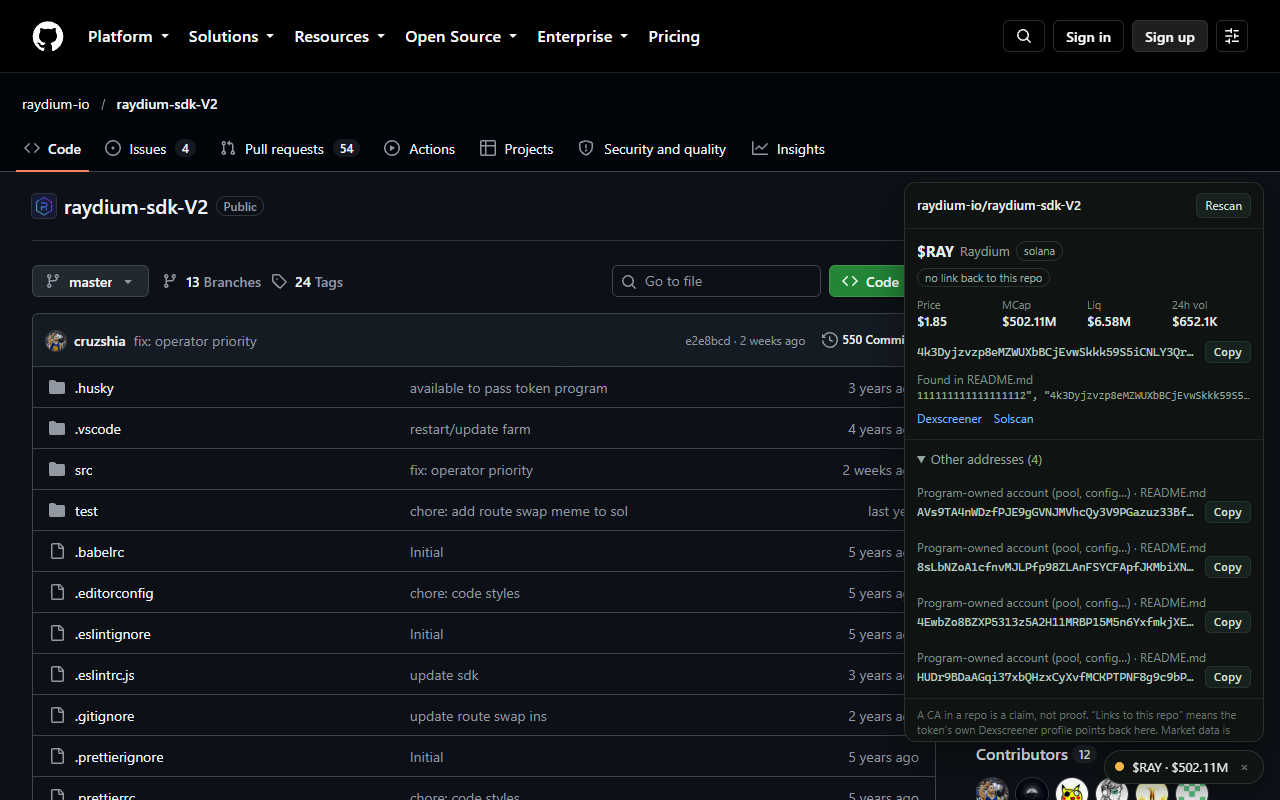Open the Open Source dropdown menu
The image size is (1280, 800).
coord(461,37)
